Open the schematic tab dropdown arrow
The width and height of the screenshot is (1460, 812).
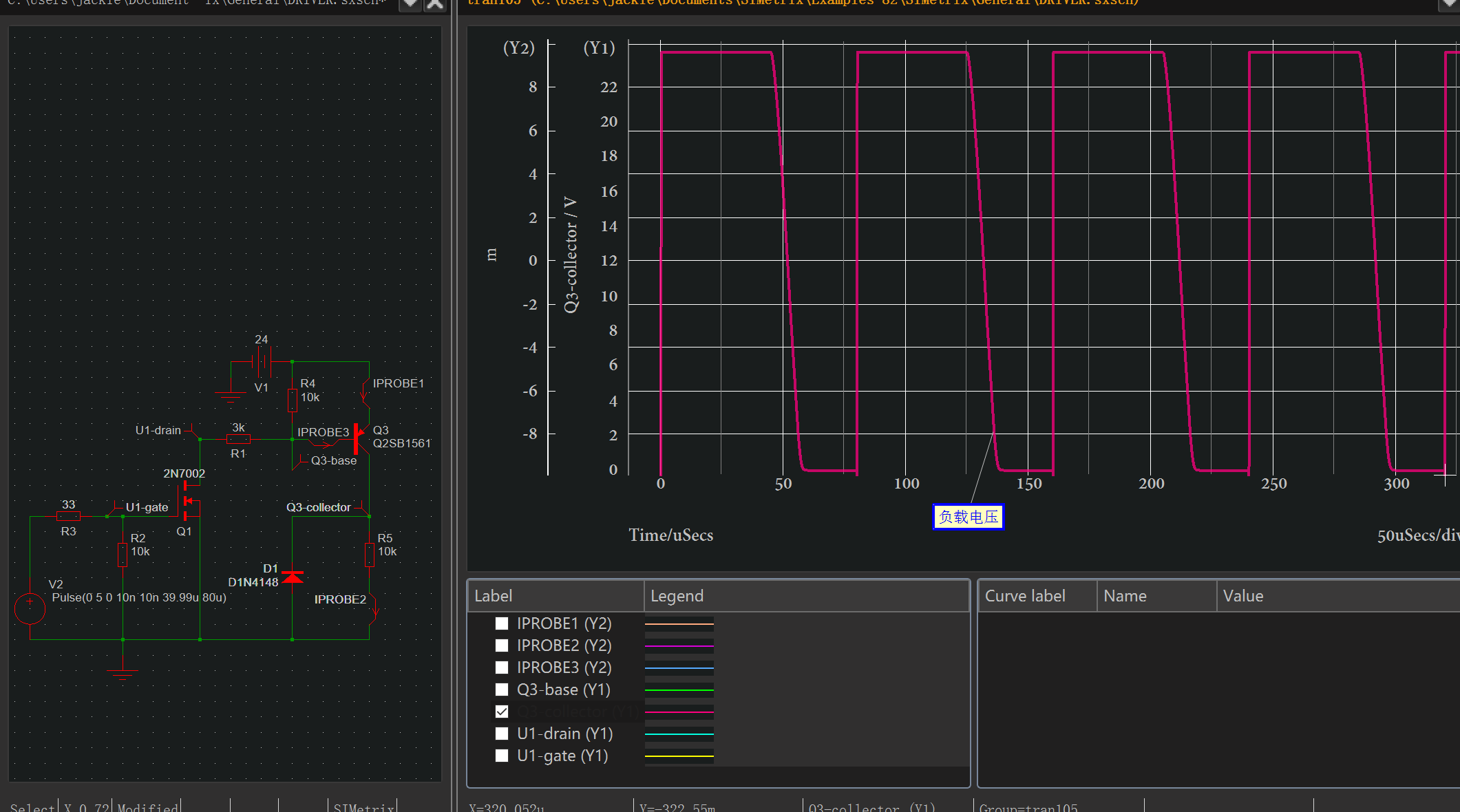click(x=410, y=4)
